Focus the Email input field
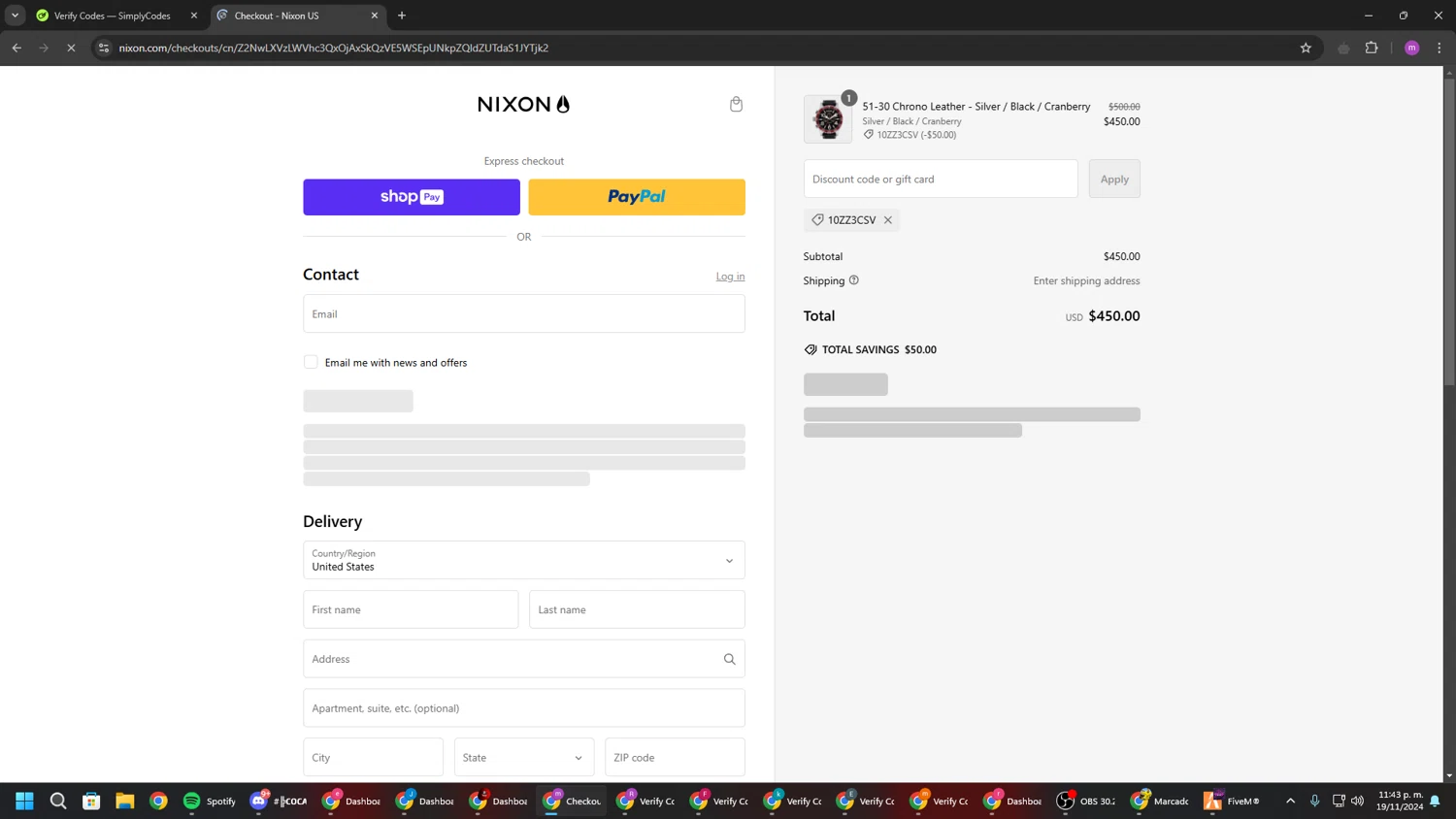 coord(524,313)
